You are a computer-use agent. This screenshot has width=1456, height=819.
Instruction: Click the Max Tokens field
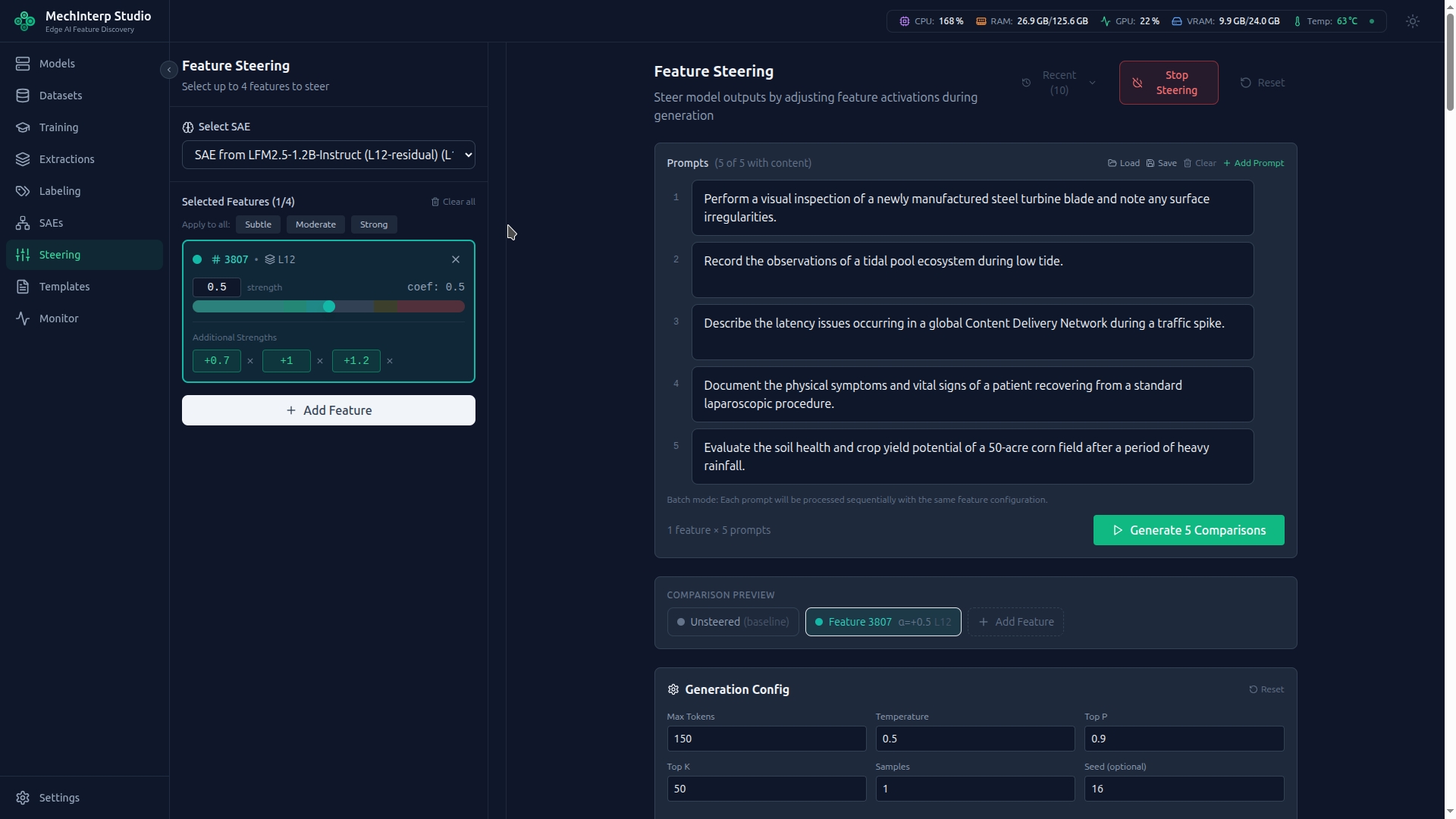[766, 739]
